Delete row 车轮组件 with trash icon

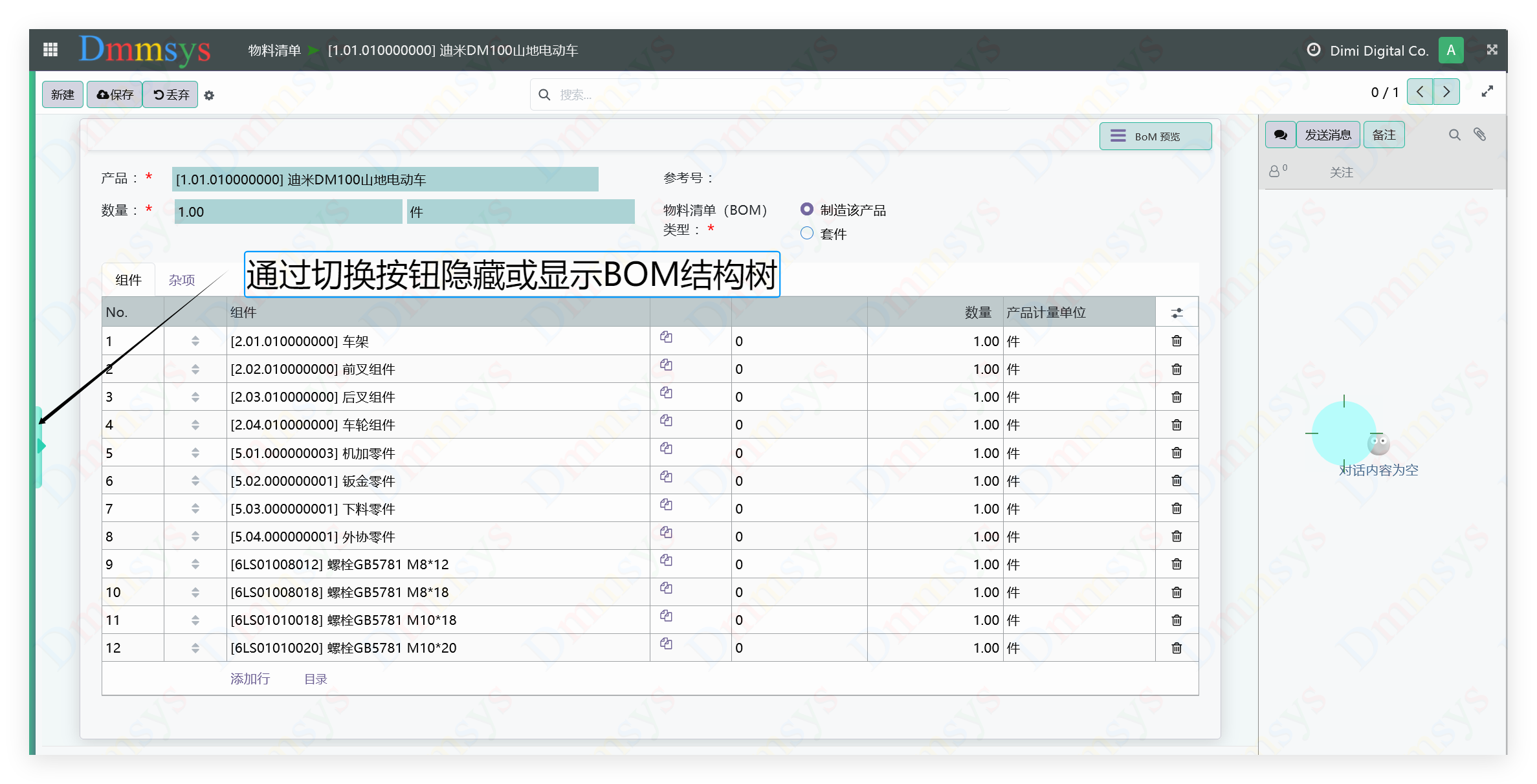point(1177,424)
